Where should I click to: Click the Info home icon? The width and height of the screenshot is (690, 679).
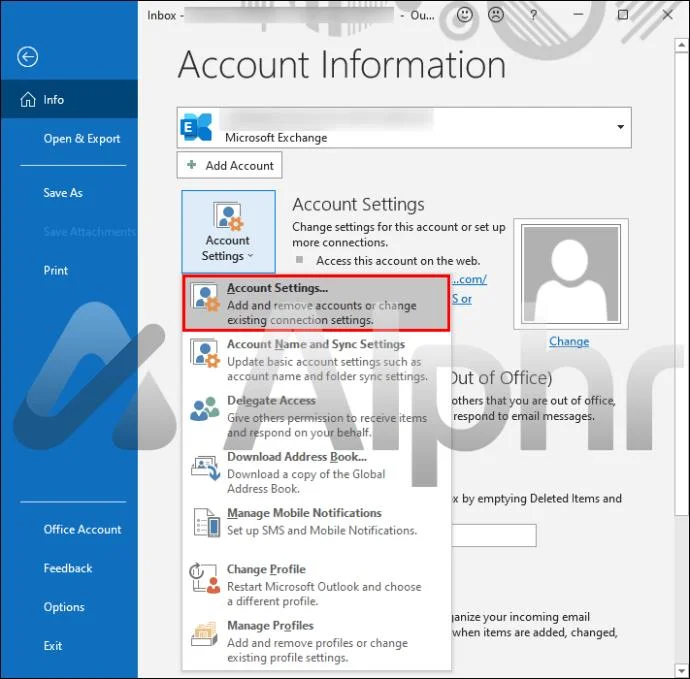pyautogui.click(x=28, y=99)
